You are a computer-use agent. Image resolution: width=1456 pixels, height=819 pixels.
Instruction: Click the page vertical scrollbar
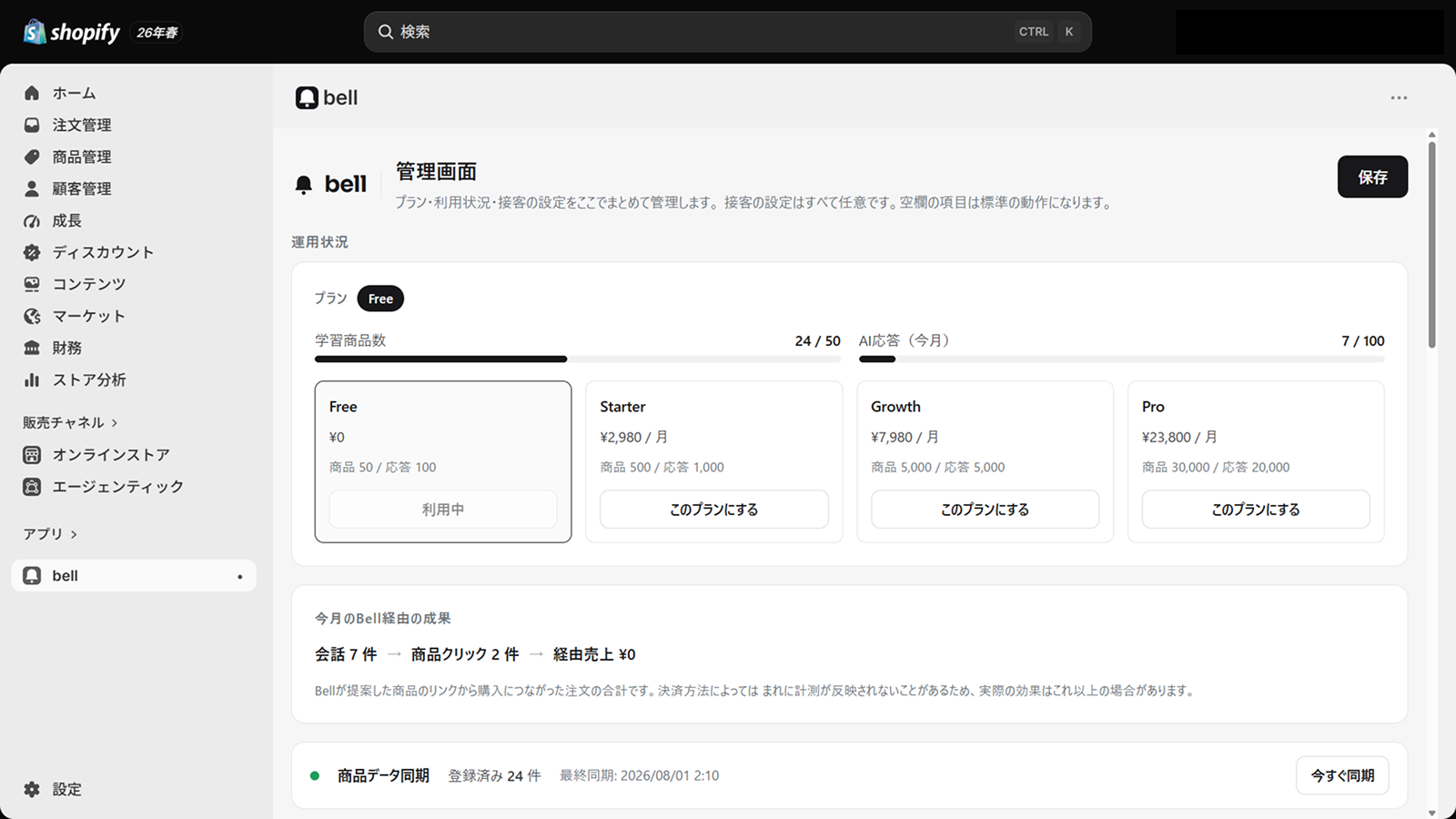1431,244
